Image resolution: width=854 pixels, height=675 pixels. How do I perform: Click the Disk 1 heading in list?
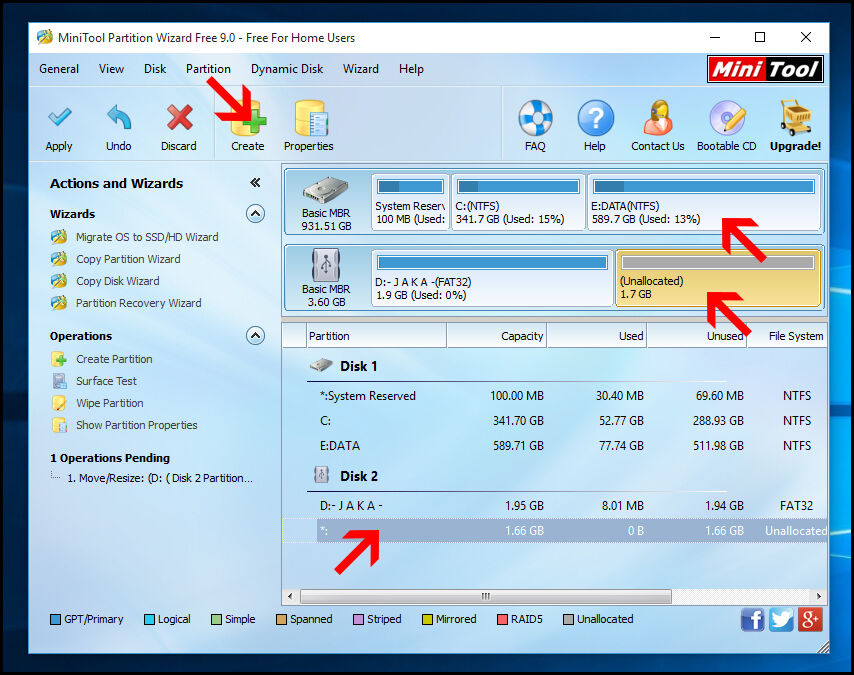point(358,367)
